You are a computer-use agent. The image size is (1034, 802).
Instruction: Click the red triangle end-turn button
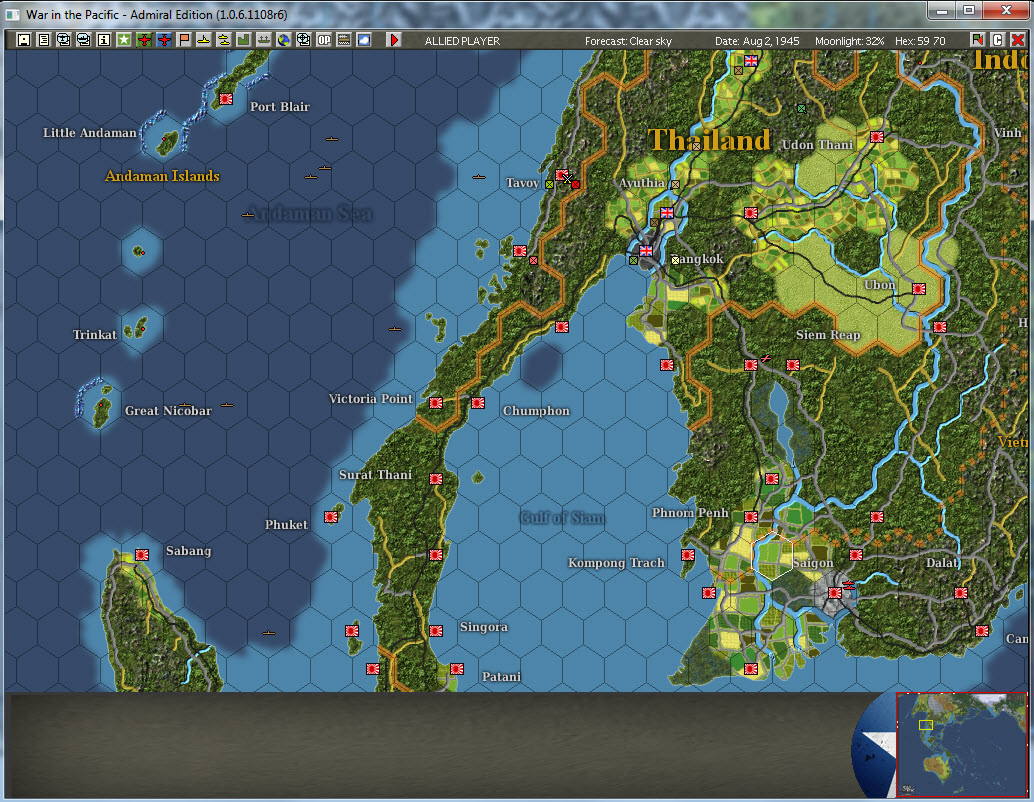394,40
